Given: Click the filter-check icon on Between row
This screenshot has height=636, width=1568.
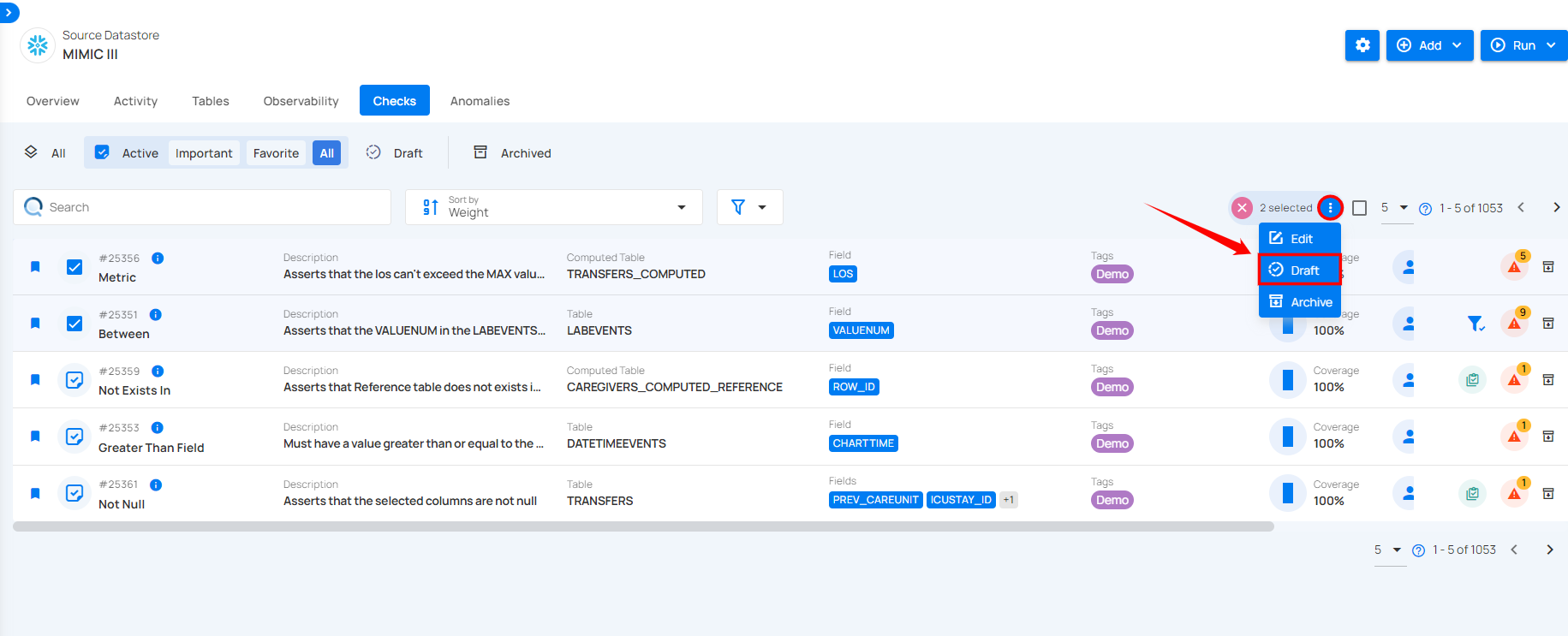Looking at the screenshot, I should (x=1476, y=324).
